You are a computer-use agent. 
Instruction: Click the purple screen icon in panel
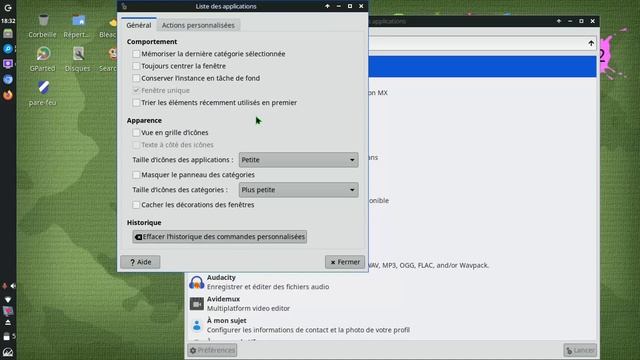tap(8, 64)
